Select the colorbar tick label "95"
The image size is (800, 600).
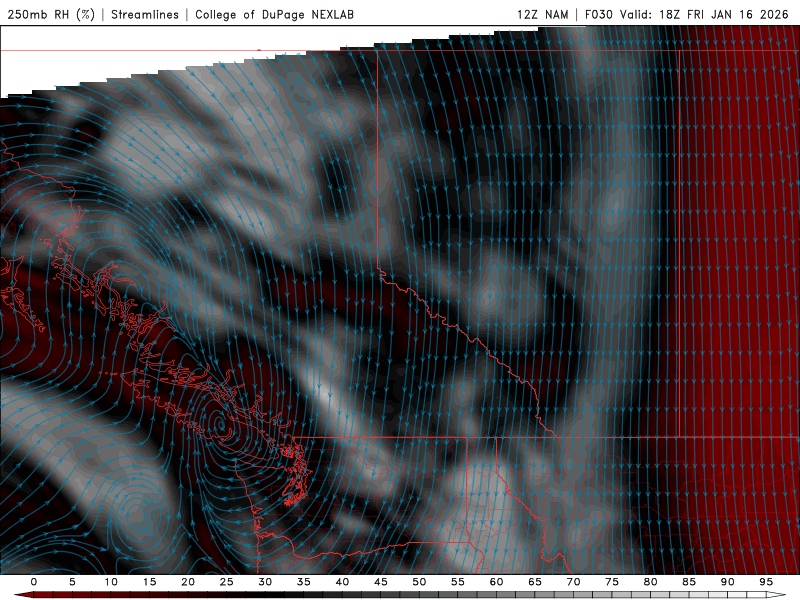tap(766, 582)
